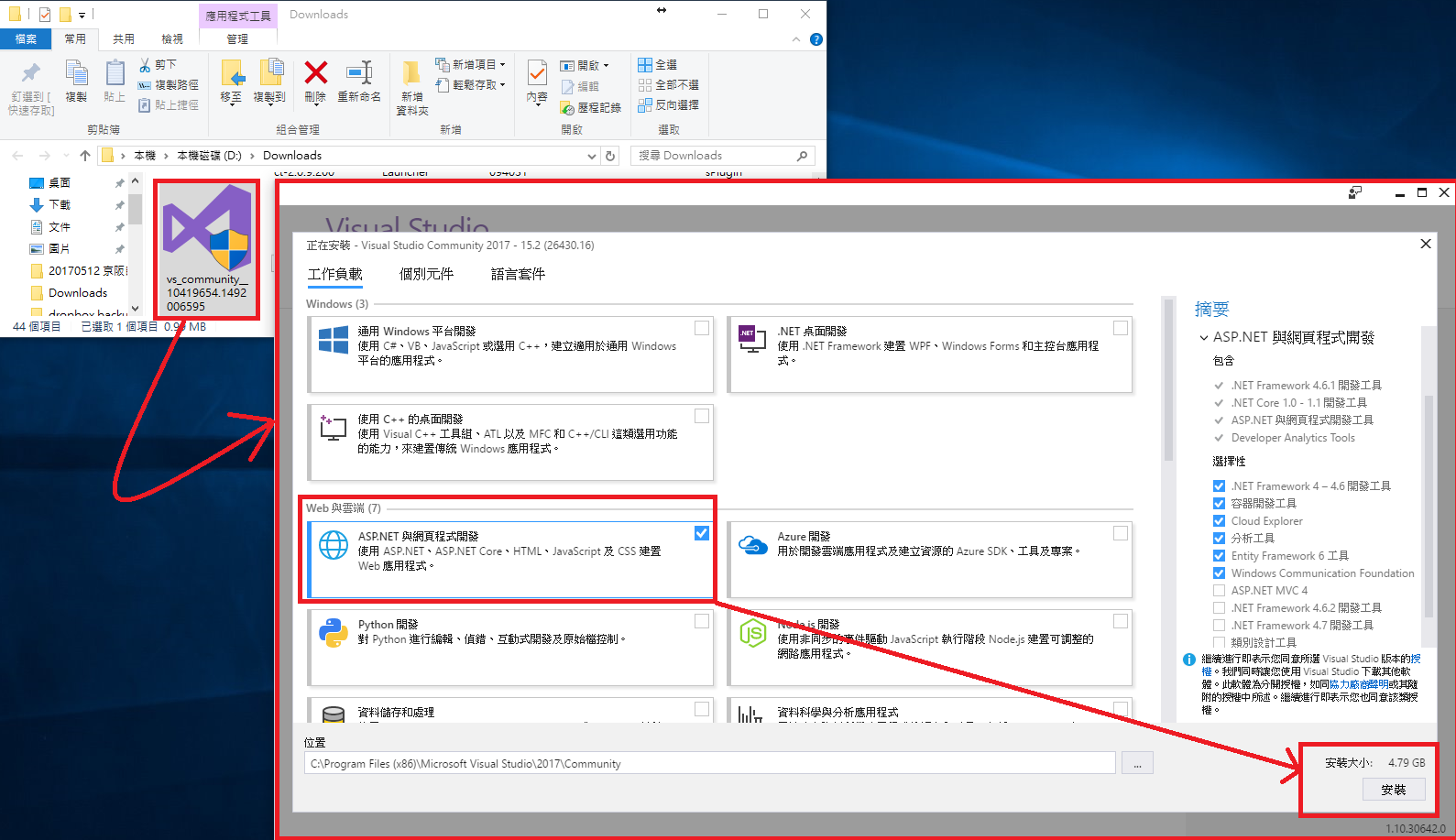
Task: Click the Copy icon in File Explorer ribbon
Action: pos(76,73)
